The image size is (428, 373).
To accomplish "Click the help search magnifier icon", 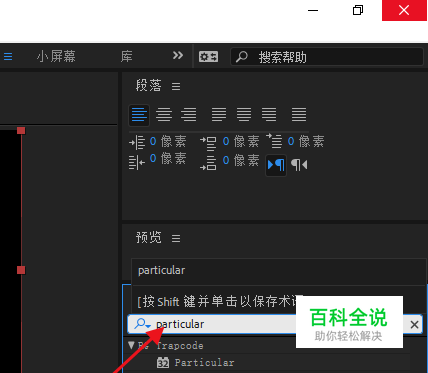I will pos(242,57).
